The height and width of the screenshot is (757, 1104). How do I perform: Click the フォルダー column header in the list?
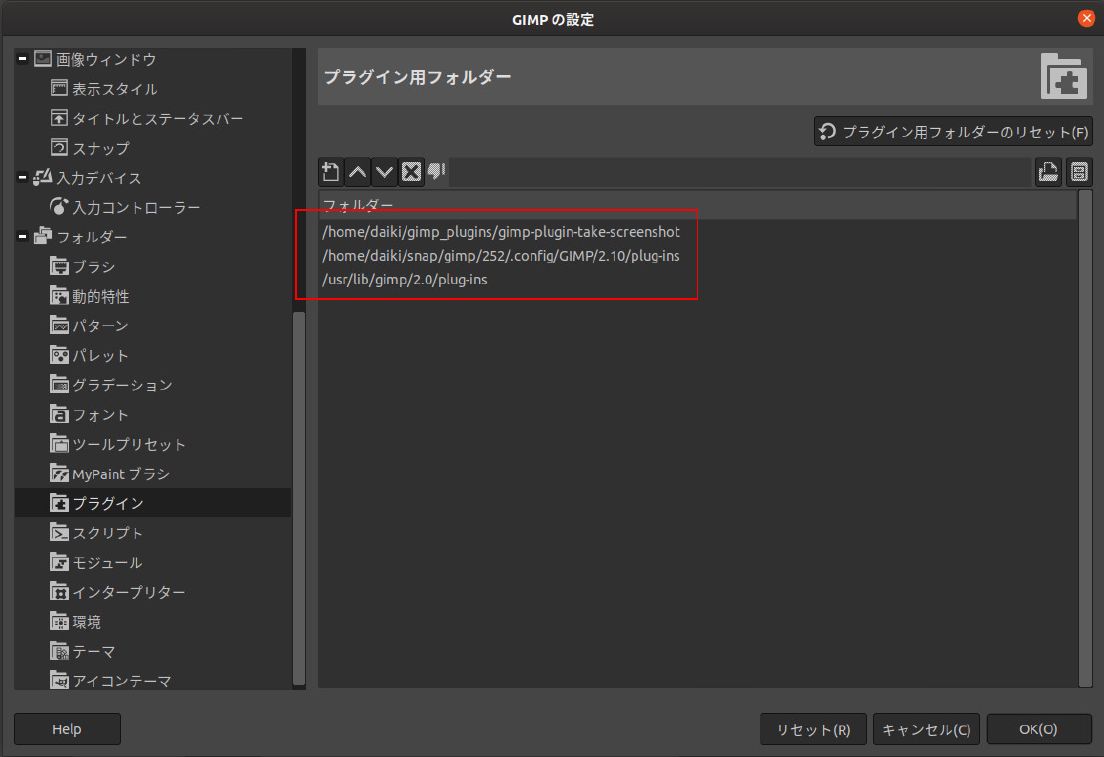697,205
